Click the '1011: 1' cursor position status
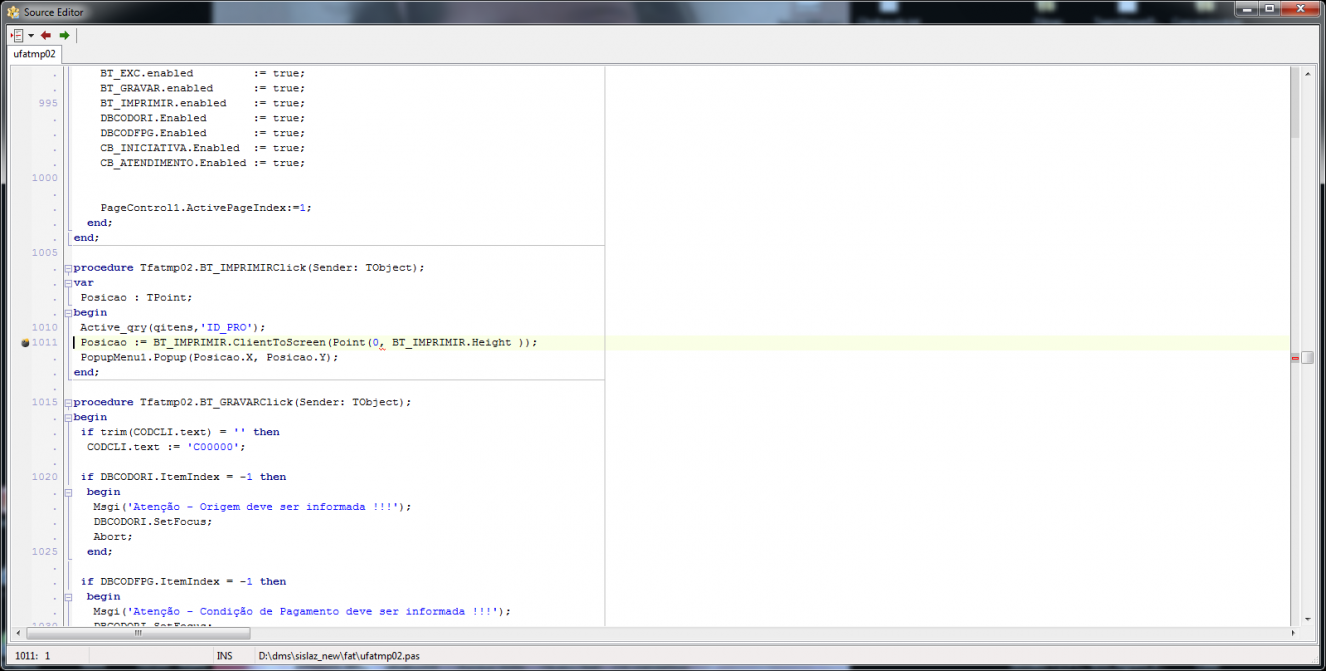This screenshot has width=1326, height=671. click(x=33, y=656)
